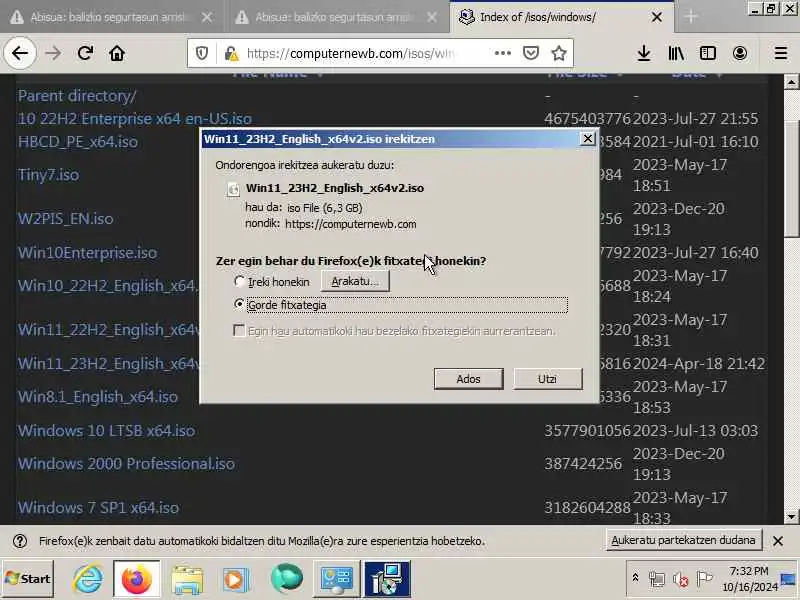
Task: Open the Firefox home page
Action: (117, 53)
